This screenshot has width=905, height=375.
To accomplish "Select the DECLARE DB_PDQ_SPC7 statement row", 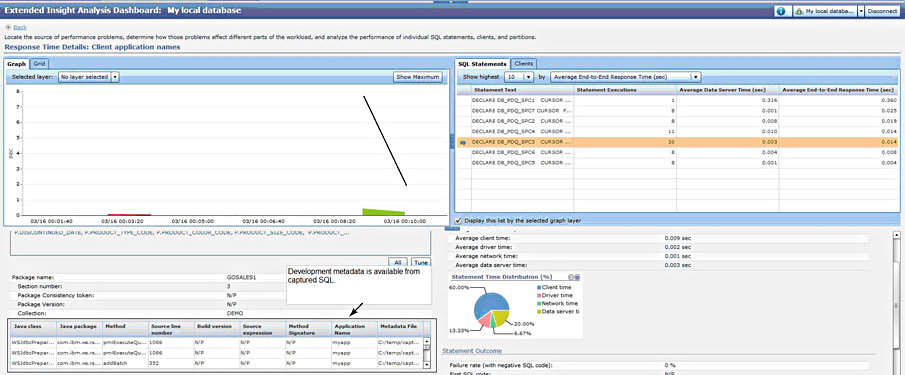I will [678, 111].
